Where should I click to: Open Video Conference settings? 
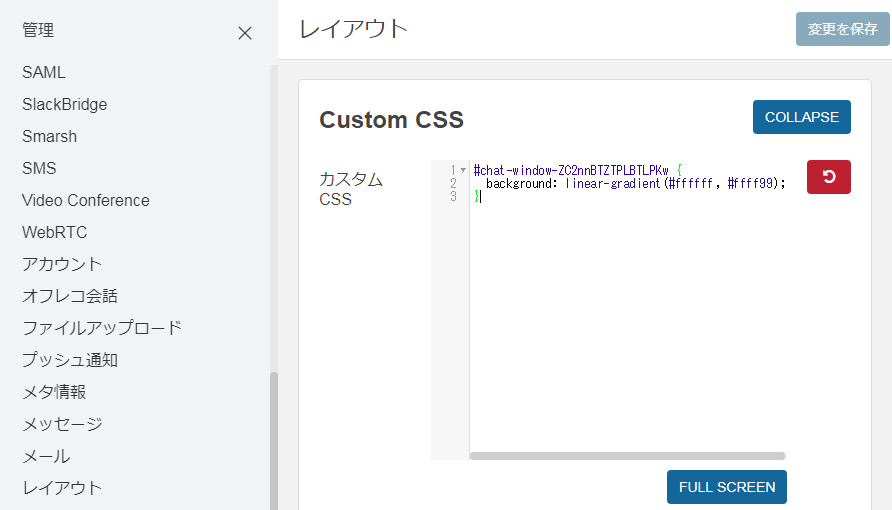tap(86, 200)
